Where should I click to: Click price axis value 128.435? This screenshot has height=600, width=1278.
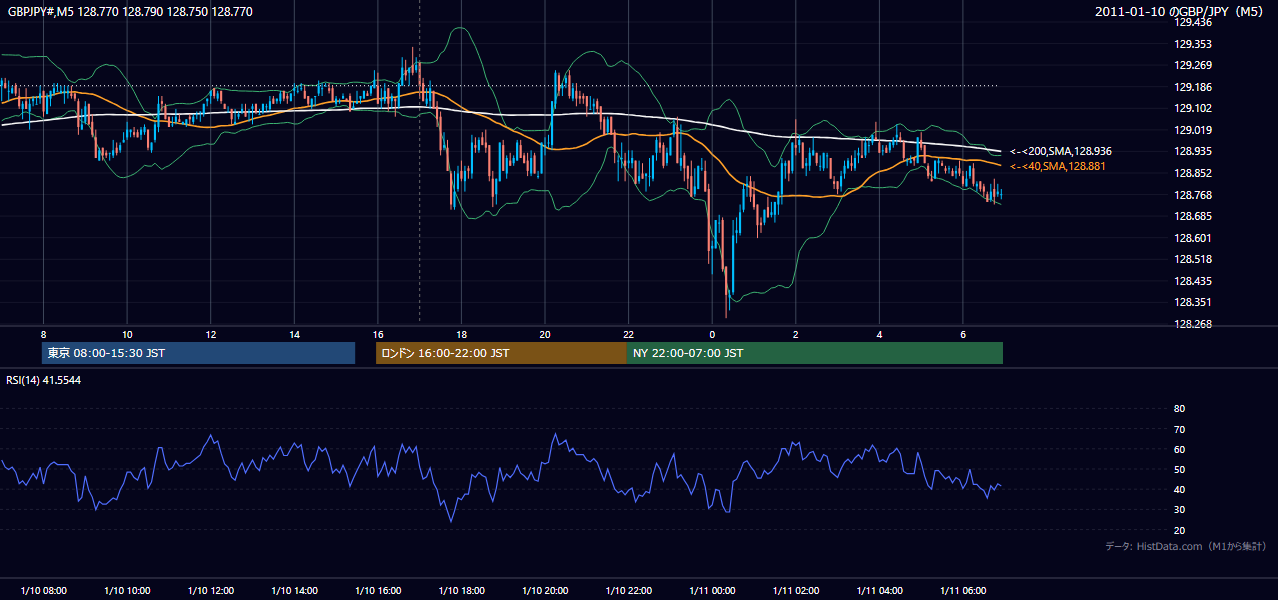[1194, 281]
